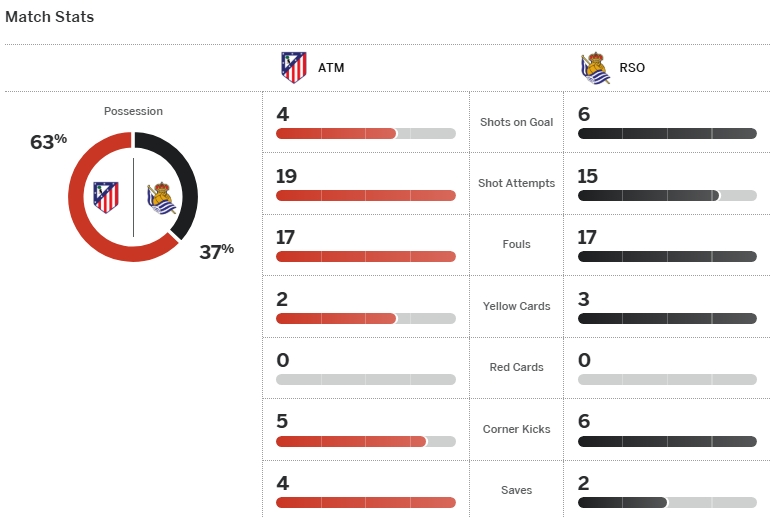The height and width of the screenshot is (517, 775).
Task: Click the Possession label
Action: tap(133, 111)
